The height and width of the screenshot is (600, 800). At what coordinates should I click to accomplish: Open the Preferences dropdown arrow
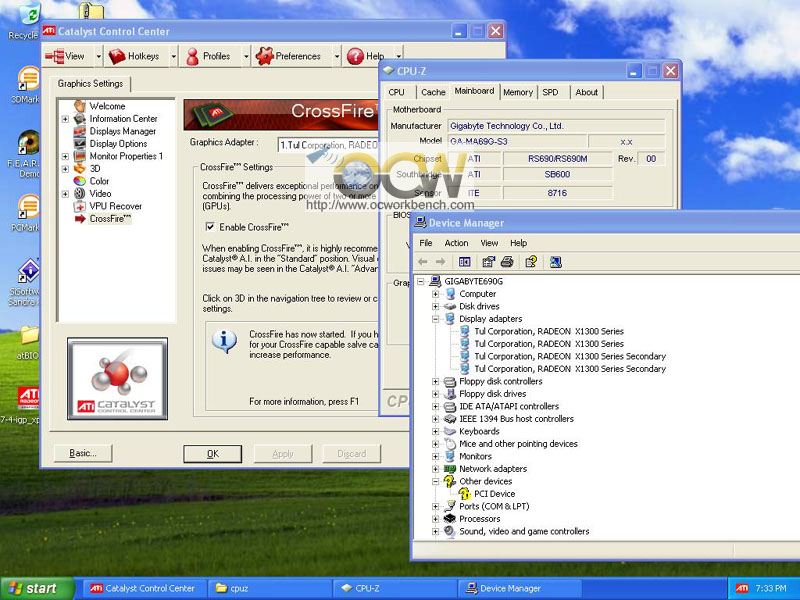(x=337, y=57)
